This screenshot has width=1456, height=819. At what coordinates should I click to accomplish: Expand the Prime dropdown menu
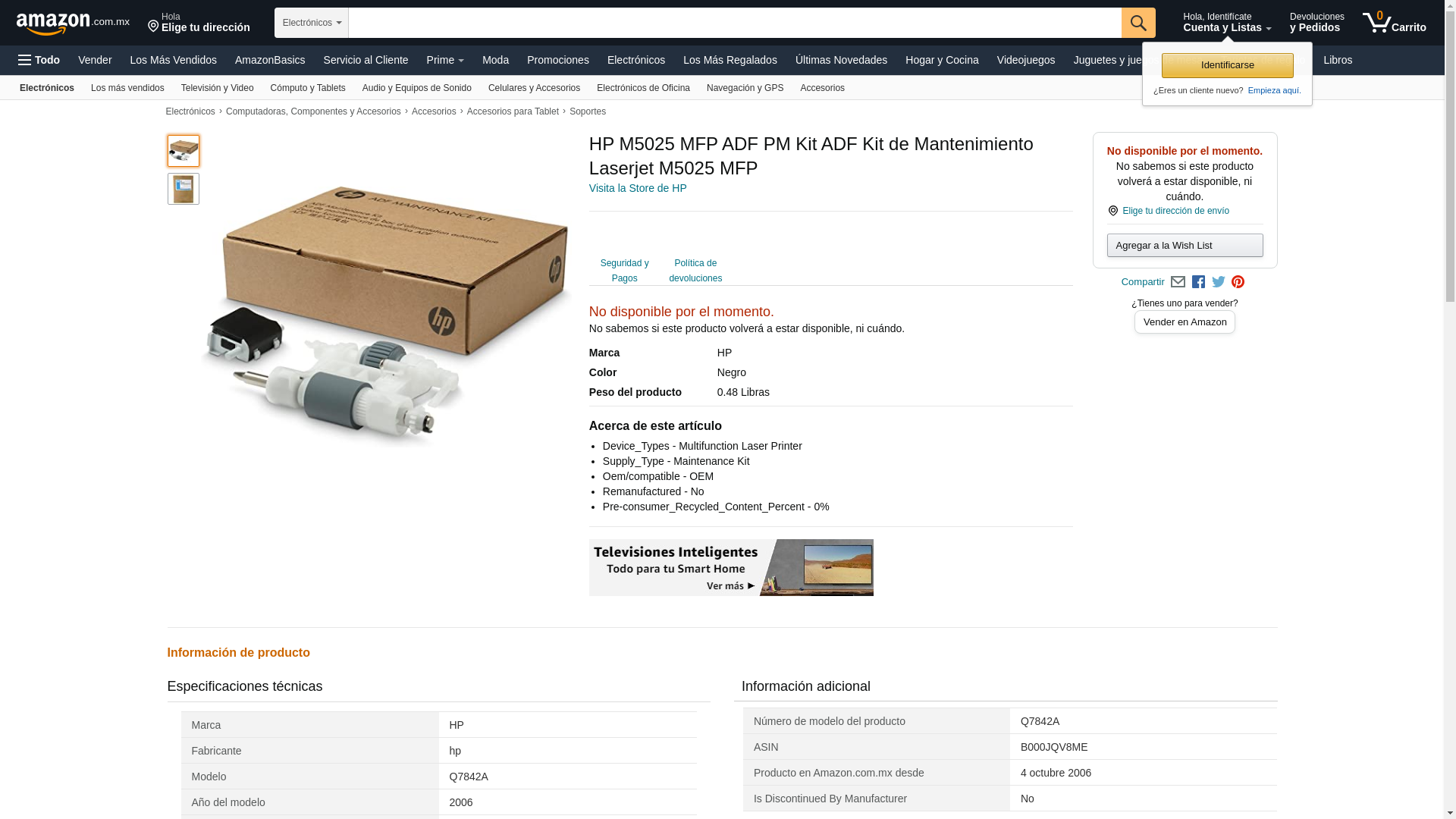coord(445,60)
